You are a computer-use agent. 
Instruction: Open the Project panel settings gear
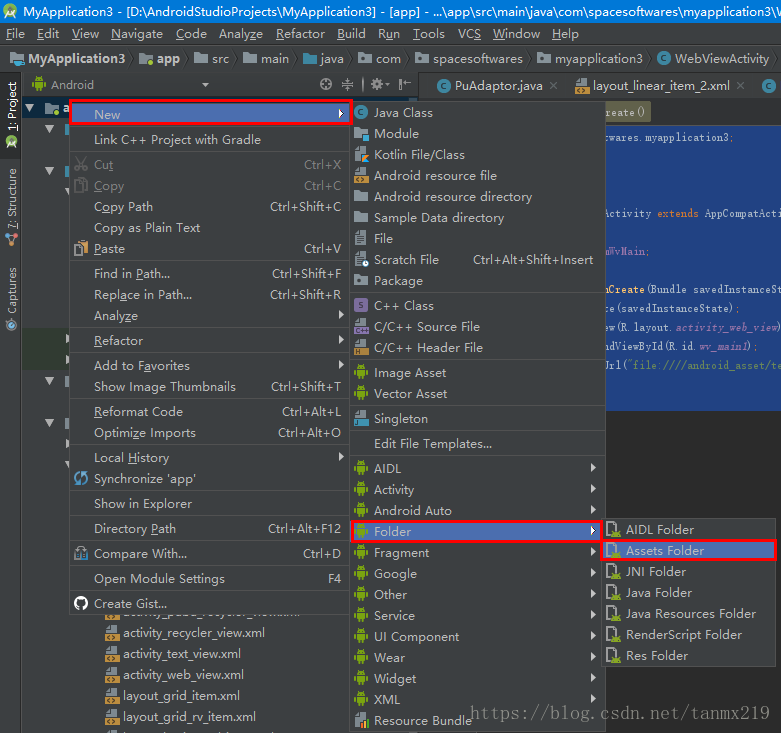click(380, 85)
